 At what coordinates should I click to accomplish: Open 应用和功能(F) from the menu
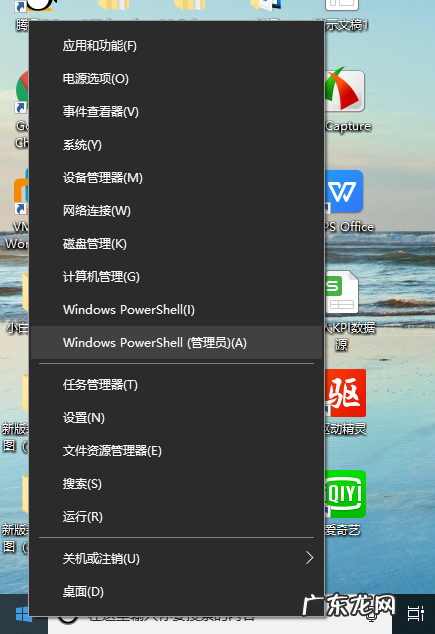click(x=177, y=46)
